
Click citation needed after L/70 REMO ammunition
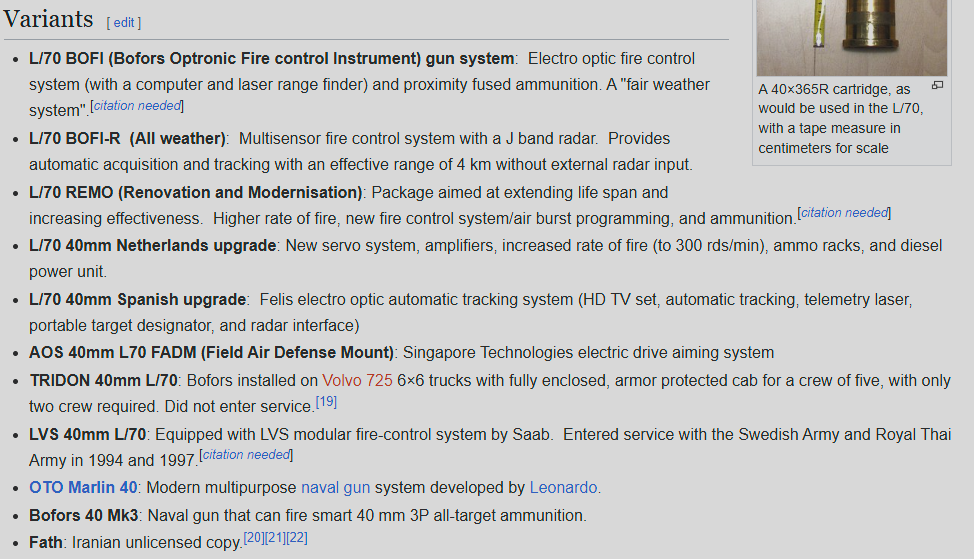coord(844,213)
